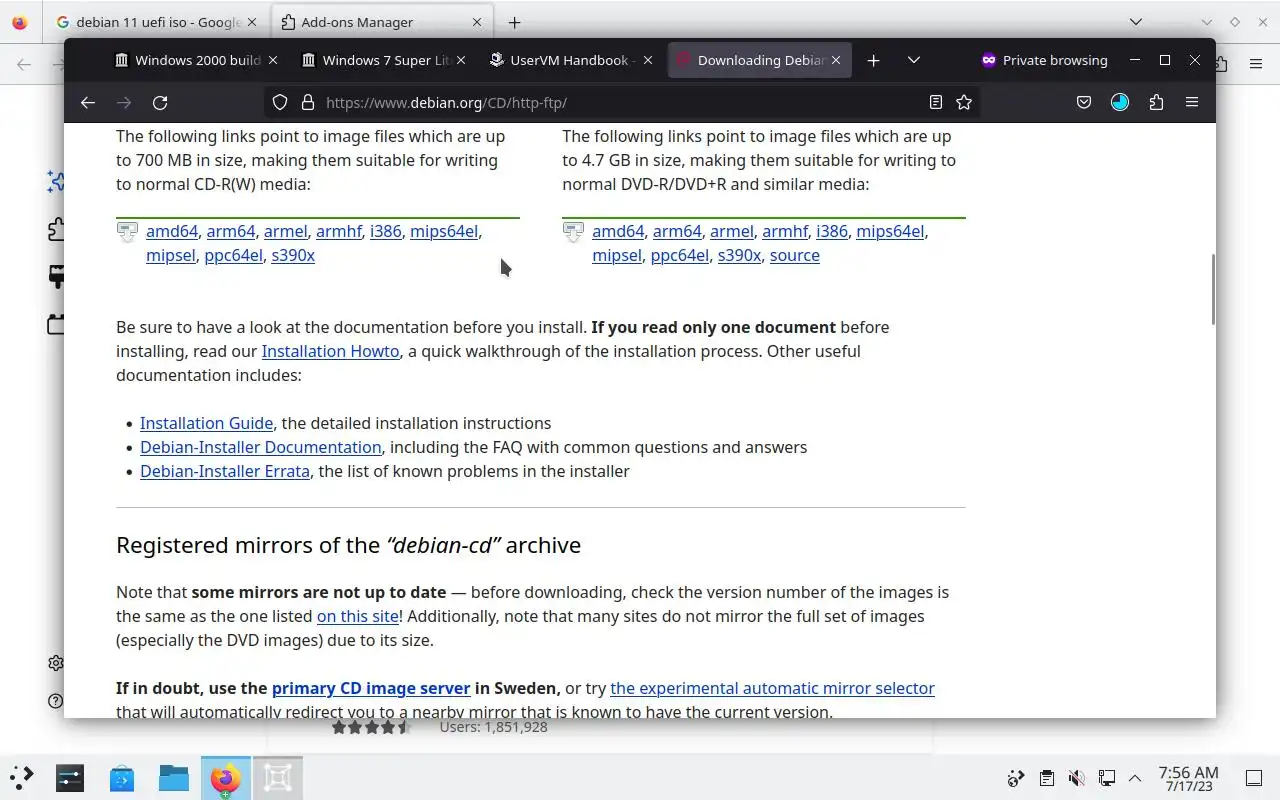The width and height of the screenshot is (1280, 800).
Task: Open the primary CD image server link
Action: coord(371,688)
